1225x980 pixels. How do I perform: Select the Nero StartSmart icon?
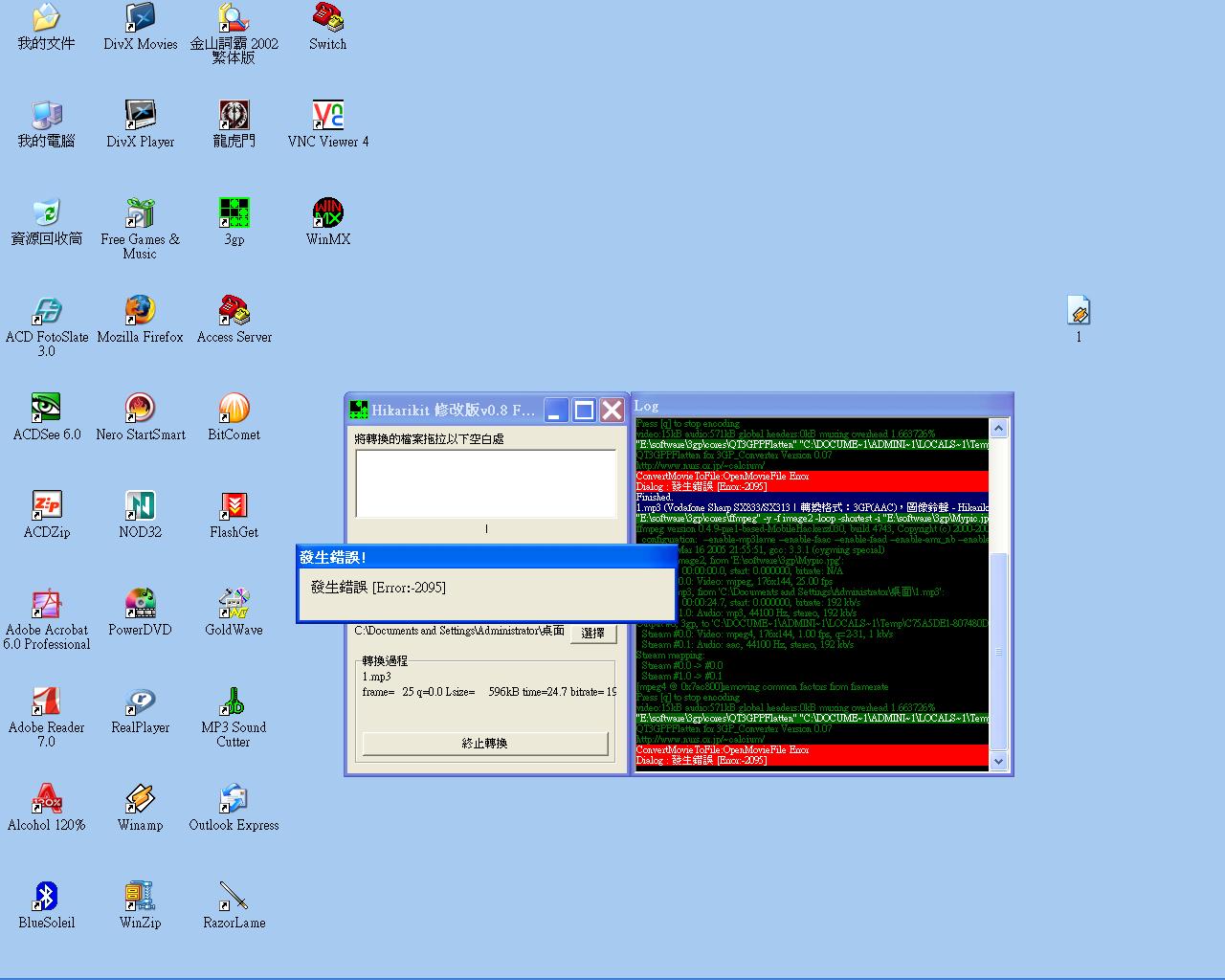coord(140,409)
